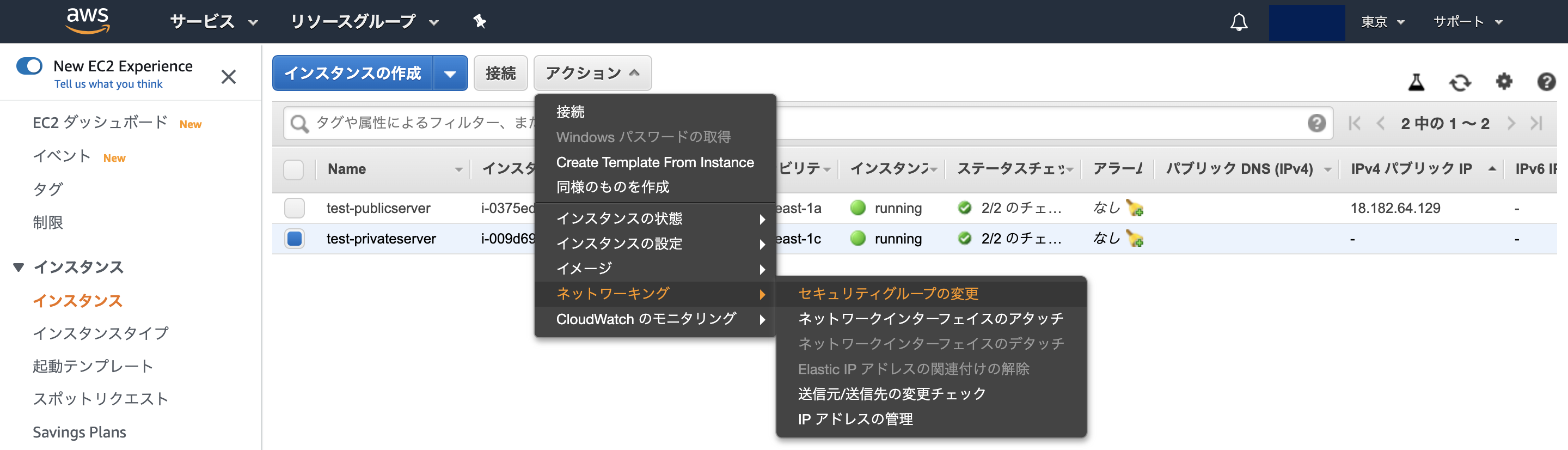Choose Create Template From Instance
This screenshot has width=1568, height=450.
(x=654, y=162)
